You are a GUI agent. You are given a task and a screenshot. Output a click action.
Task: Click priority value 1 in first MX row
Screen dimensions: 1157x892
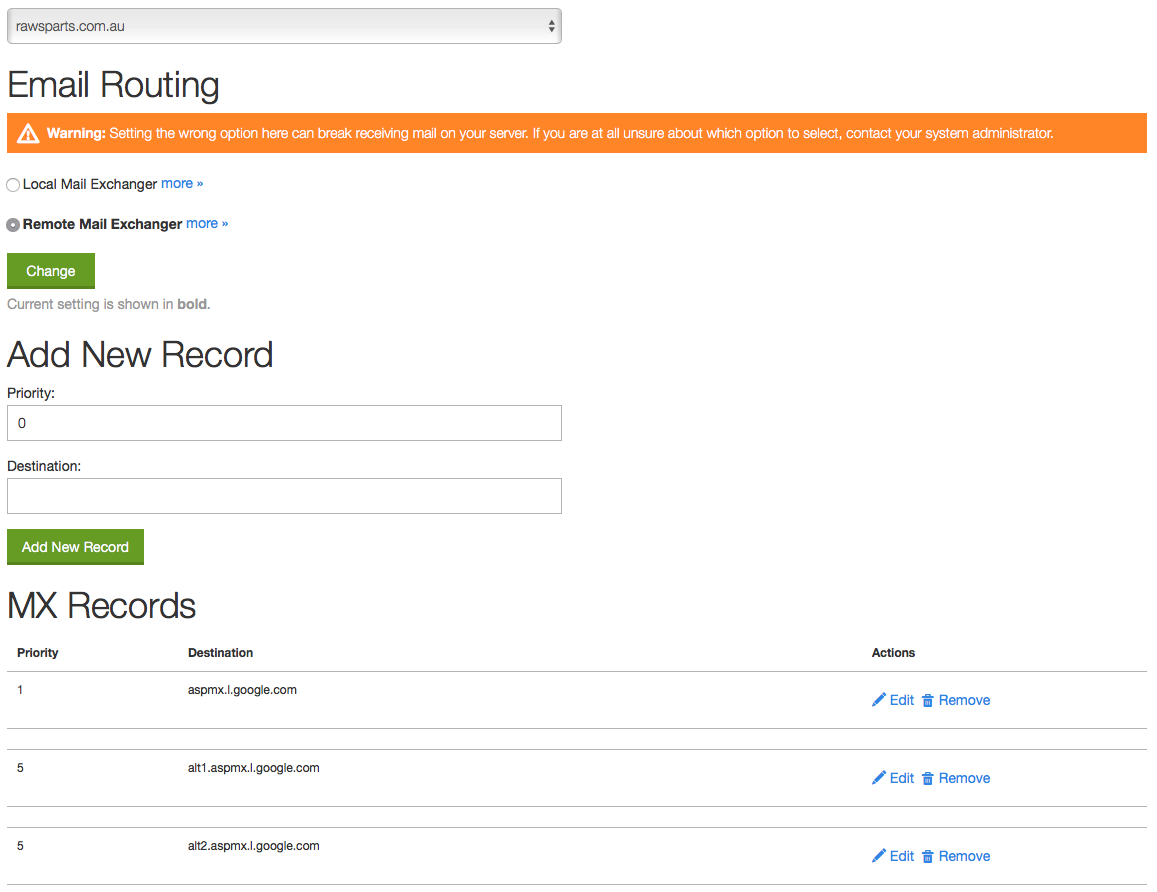tap(20, 690)
